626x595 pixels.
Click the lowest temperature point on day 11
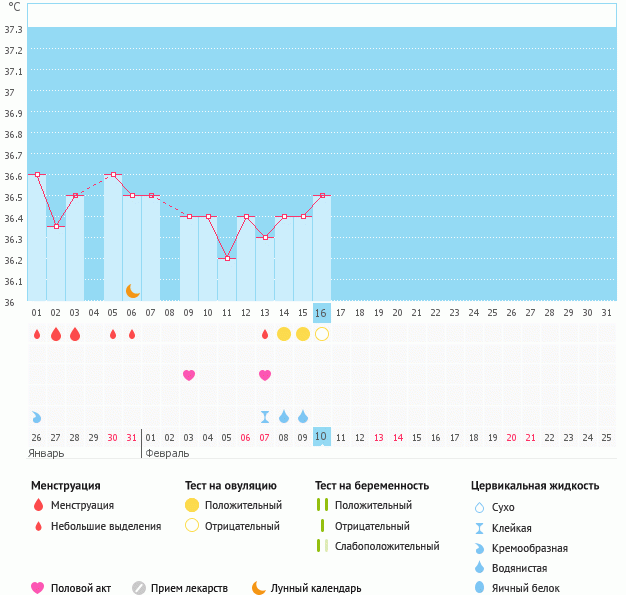(x=227, y=259)
